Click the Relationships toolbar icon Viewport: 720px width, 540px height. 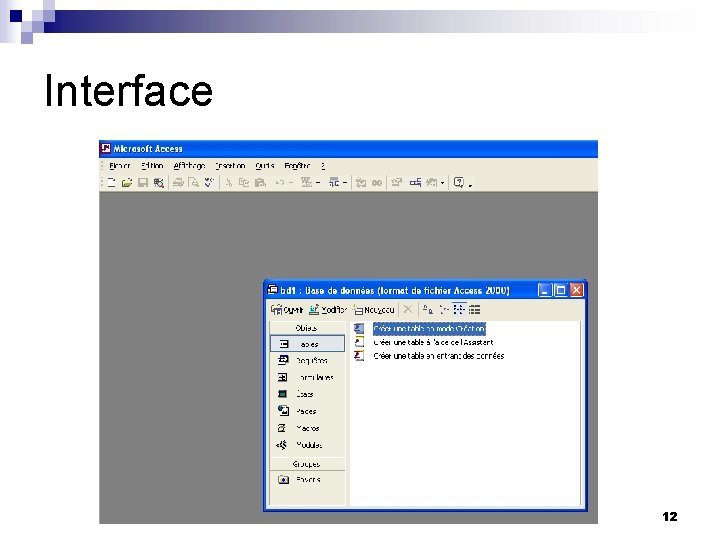(415, 183)
